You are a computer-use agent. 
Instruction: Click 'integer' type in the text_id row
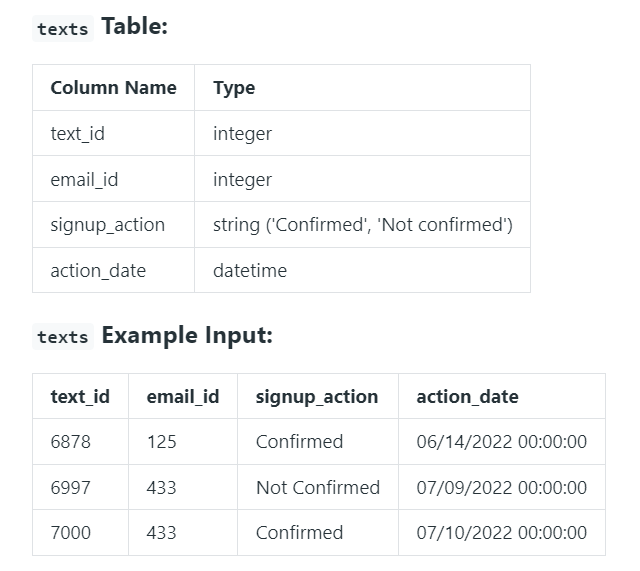tap(362, 133)
